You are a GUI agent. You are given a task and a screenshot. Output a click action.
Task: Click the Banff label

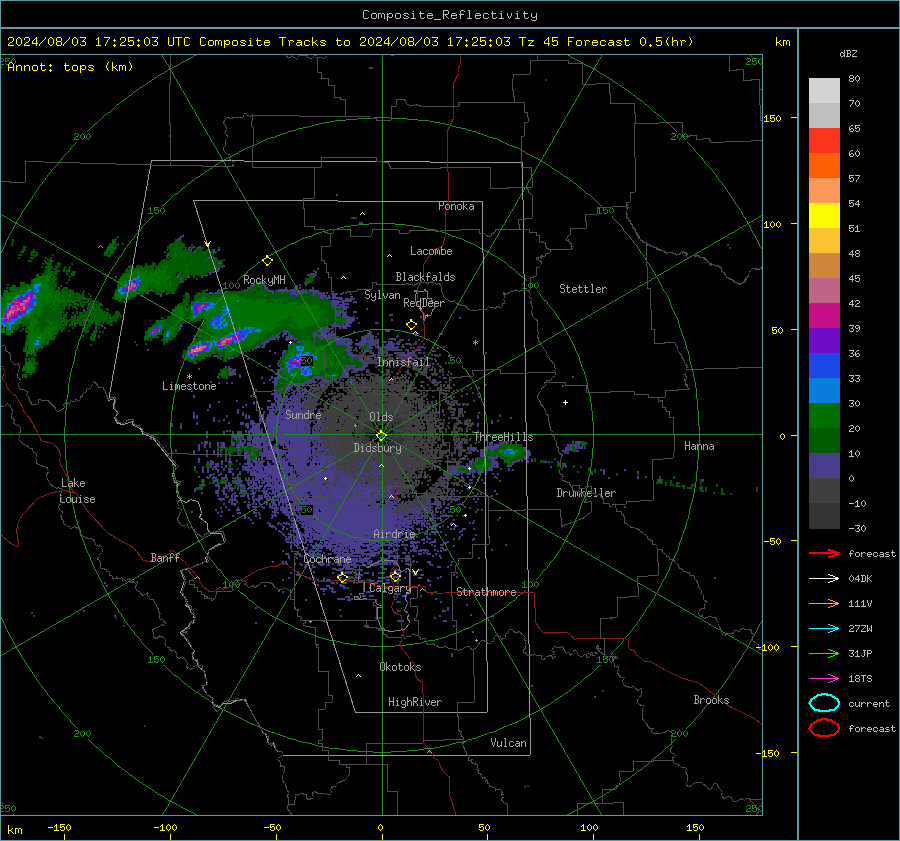point(165,557)
